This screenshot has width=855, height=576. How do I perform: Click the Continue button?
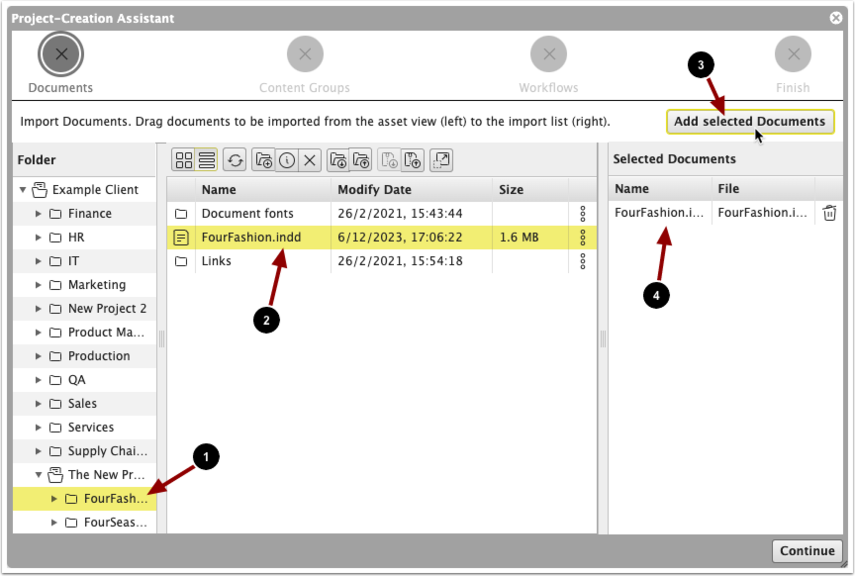(807, 551)
